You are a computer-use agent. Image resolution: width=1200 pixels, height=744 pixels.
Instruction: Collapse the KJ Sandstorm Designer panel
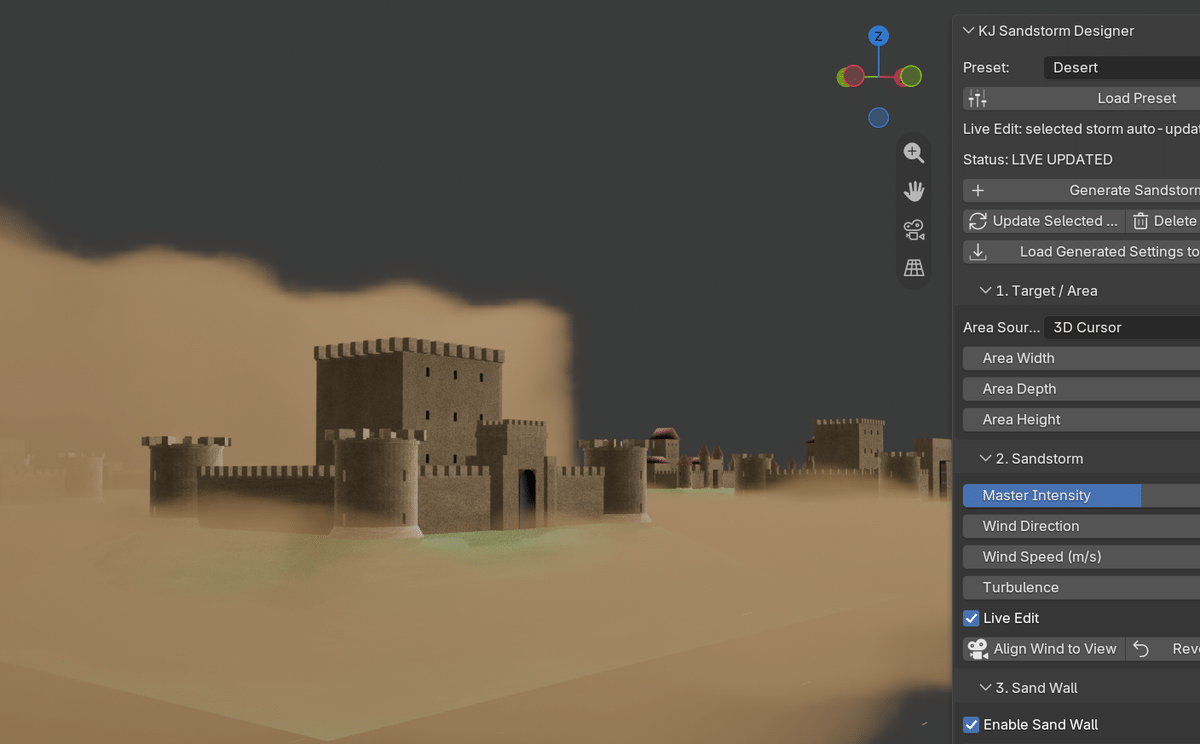968,31
